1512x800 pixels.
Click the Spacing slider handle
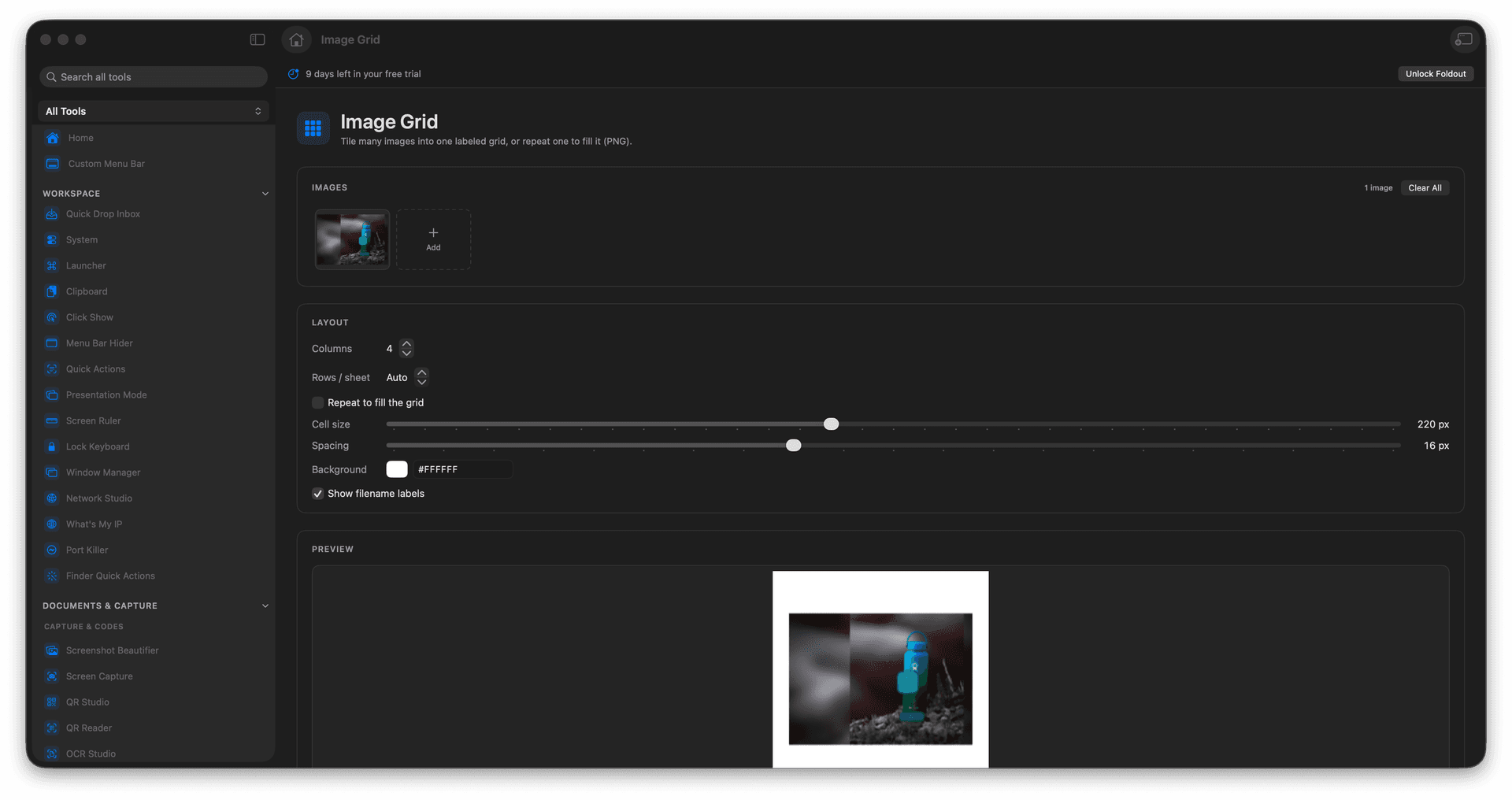(794, 446)
